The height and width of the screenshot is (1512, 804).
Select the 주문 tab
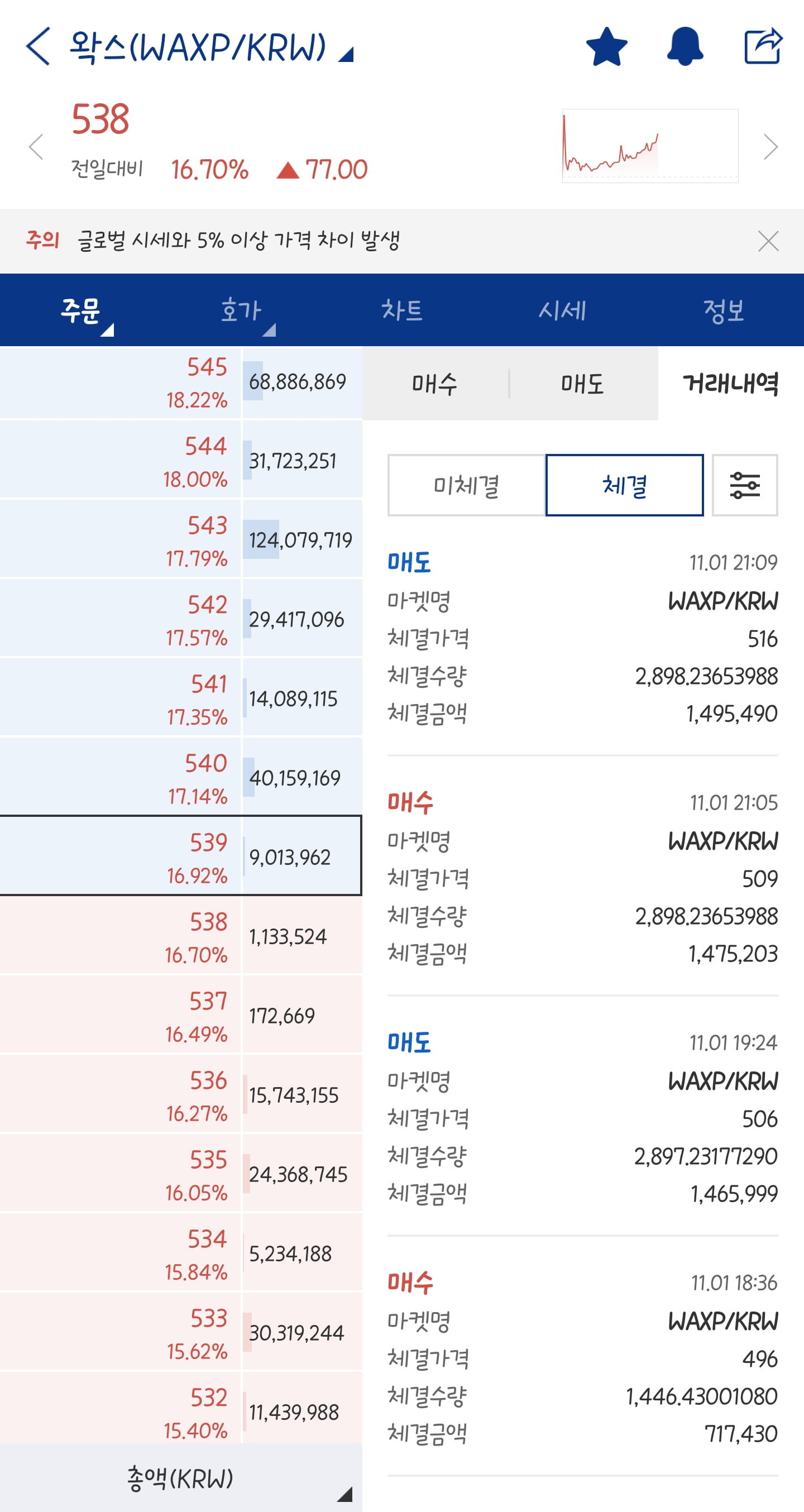(80, 310)
